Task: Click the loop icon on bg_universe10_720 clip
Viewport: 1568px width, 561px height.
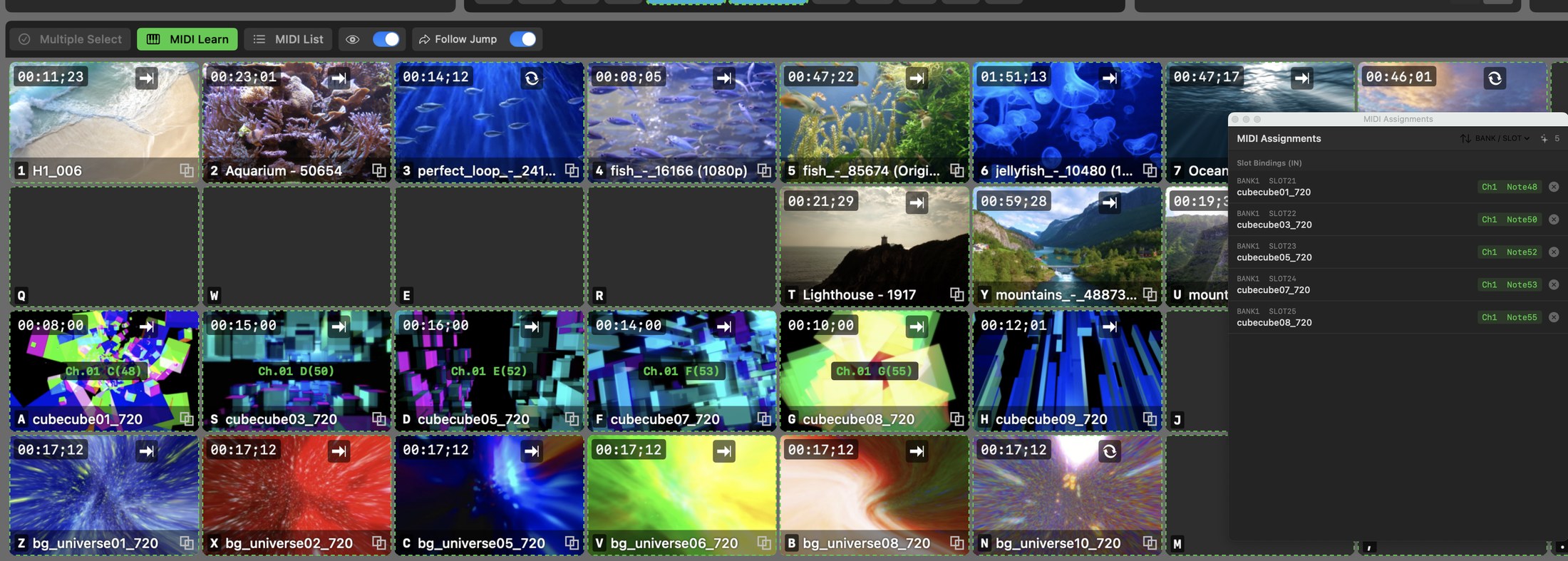Action: (x=1110, y=451)
